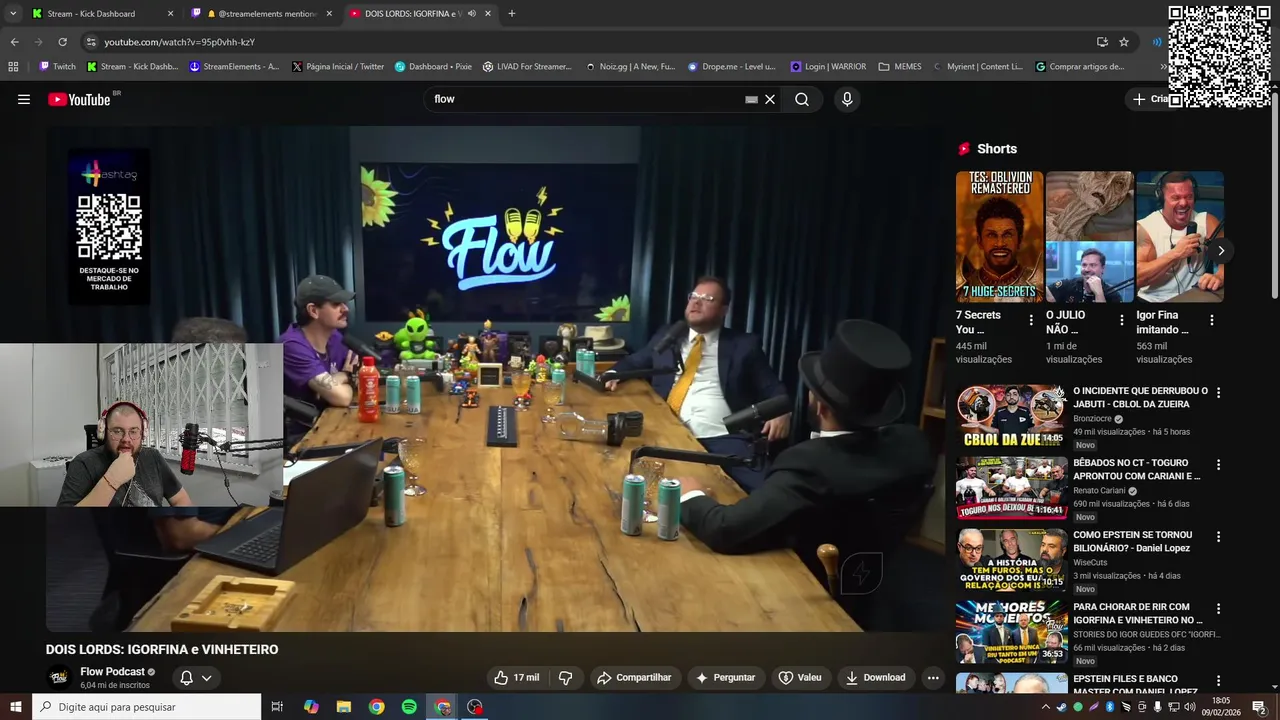Open options for the 7 Secrets short
The width and height of the screenshot is (1280, 720).
[x=1031, y=320]
